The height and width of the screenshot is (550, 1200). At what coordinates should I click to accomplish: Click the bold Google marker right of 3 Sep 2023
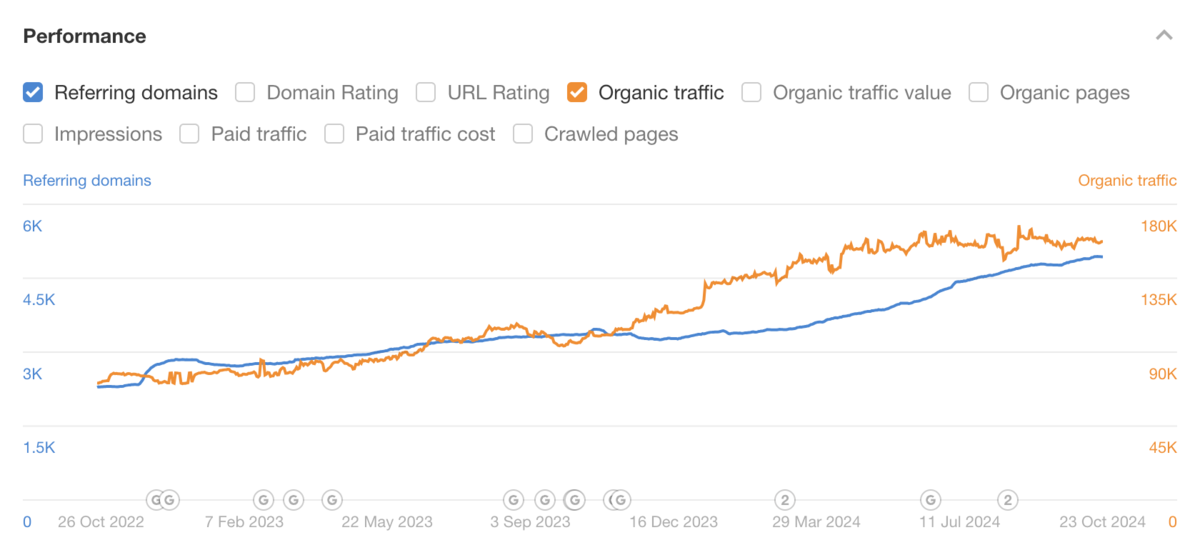tap(575, 499)
